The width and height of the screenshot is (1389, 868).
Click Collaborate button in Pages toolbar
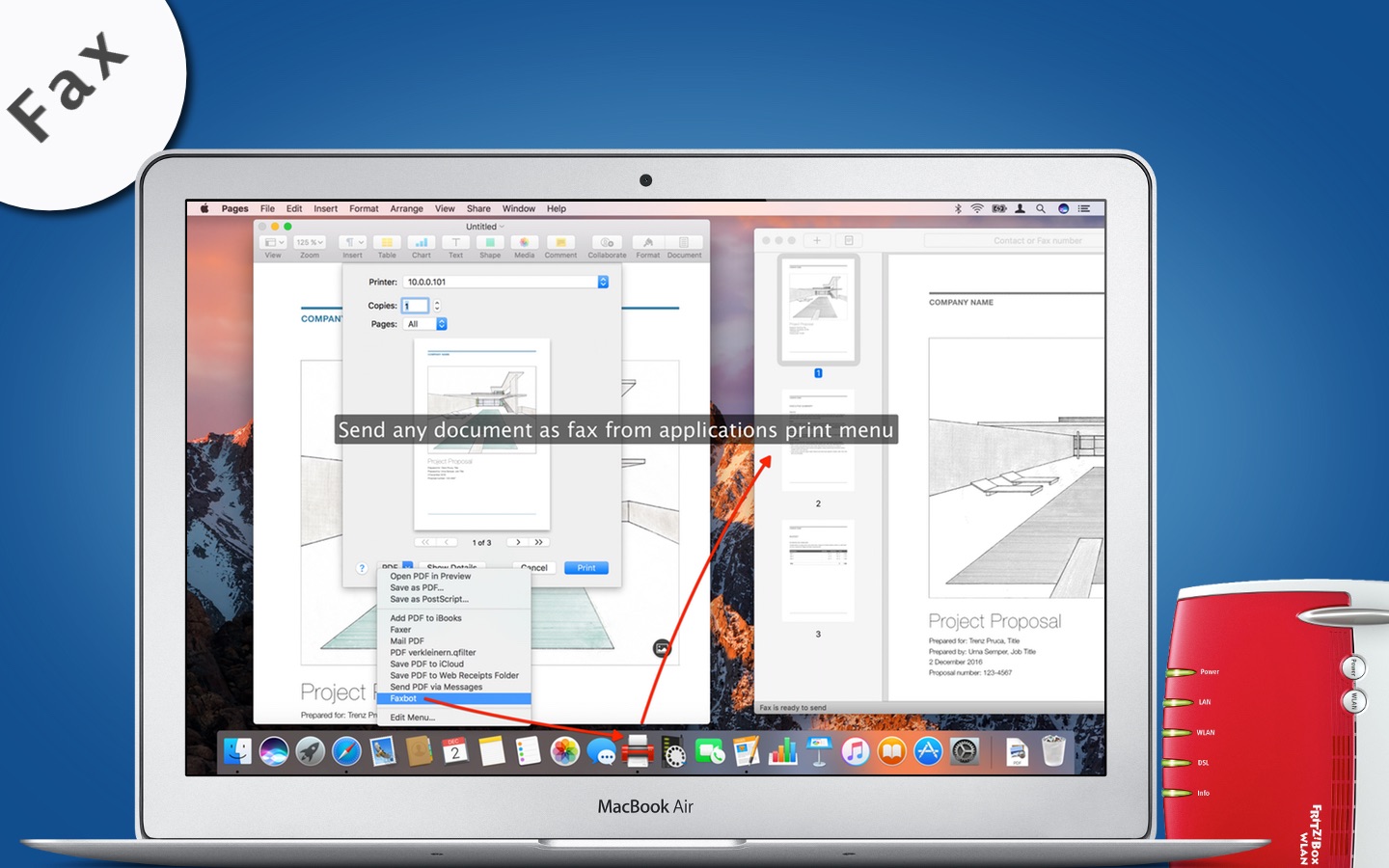coord(607,247)
